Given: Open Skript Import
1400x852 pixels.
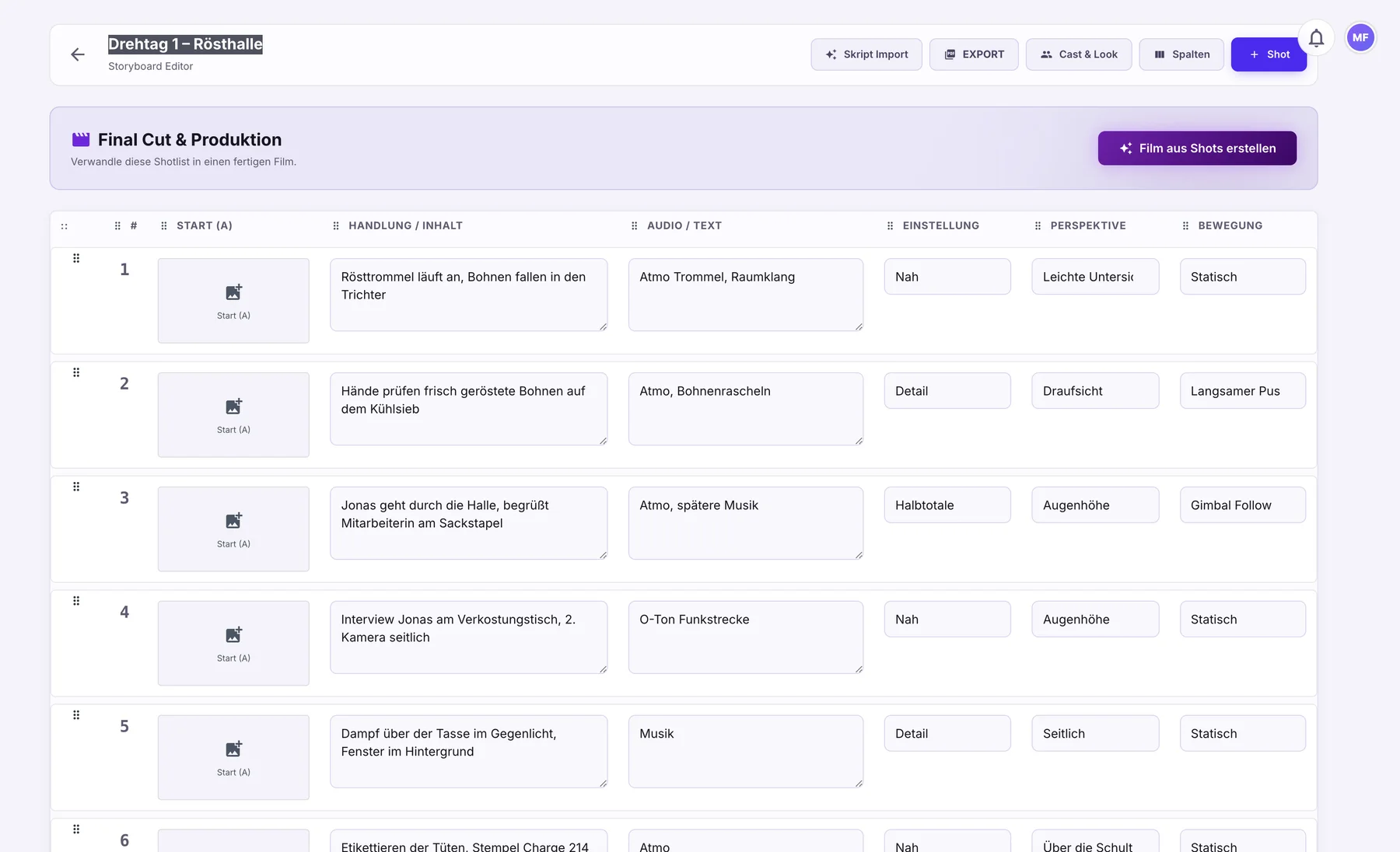Looking at the screenshot, I should click(x=866, y=54).
